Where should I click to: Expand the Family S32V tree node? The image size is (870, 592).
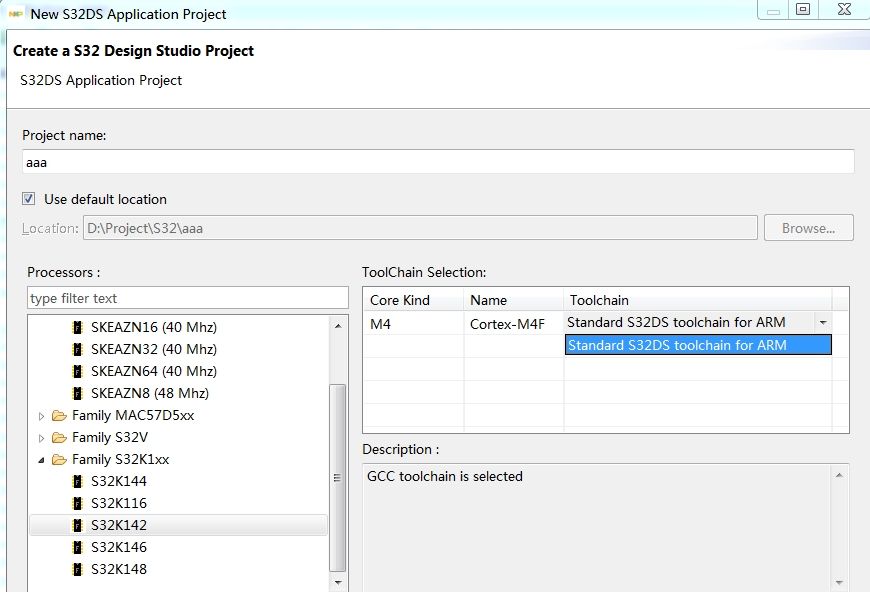[41, 438]
